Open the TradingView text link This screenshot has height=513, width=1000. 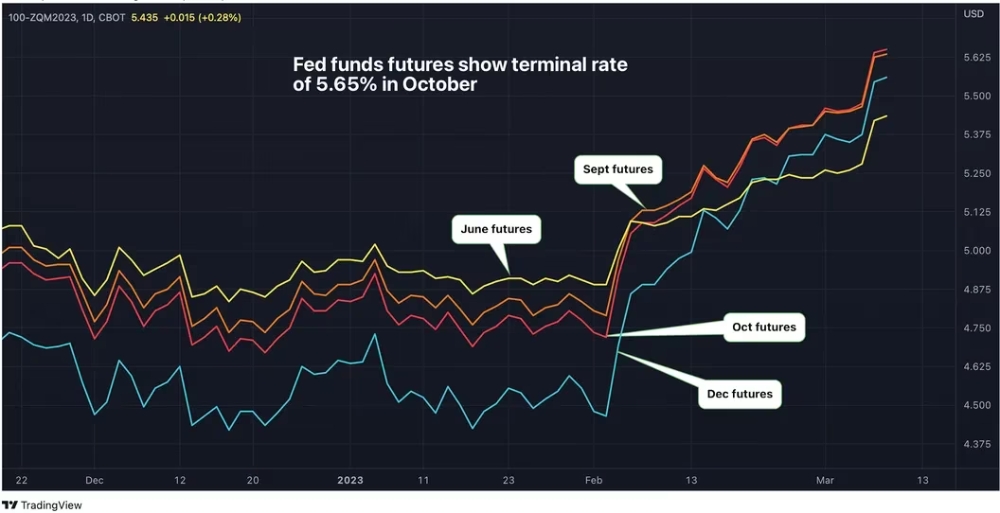click(x=52, y=505)
